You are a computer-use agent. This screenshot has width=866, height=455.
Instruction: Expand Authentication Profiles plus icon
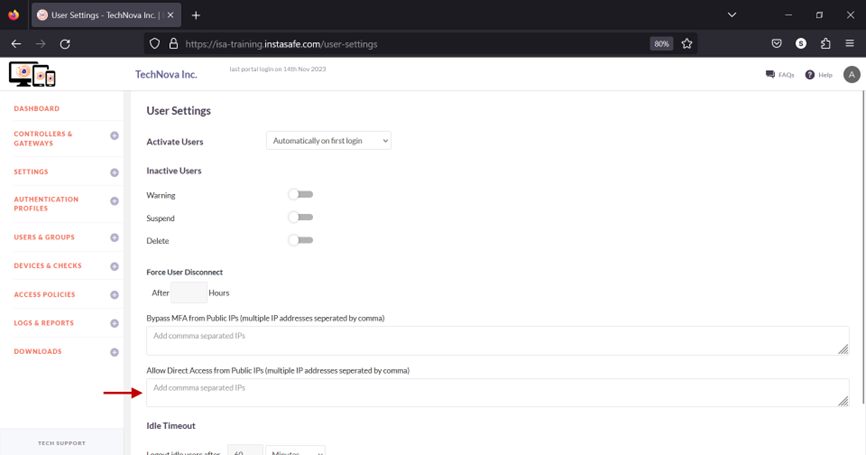point(114,202)
